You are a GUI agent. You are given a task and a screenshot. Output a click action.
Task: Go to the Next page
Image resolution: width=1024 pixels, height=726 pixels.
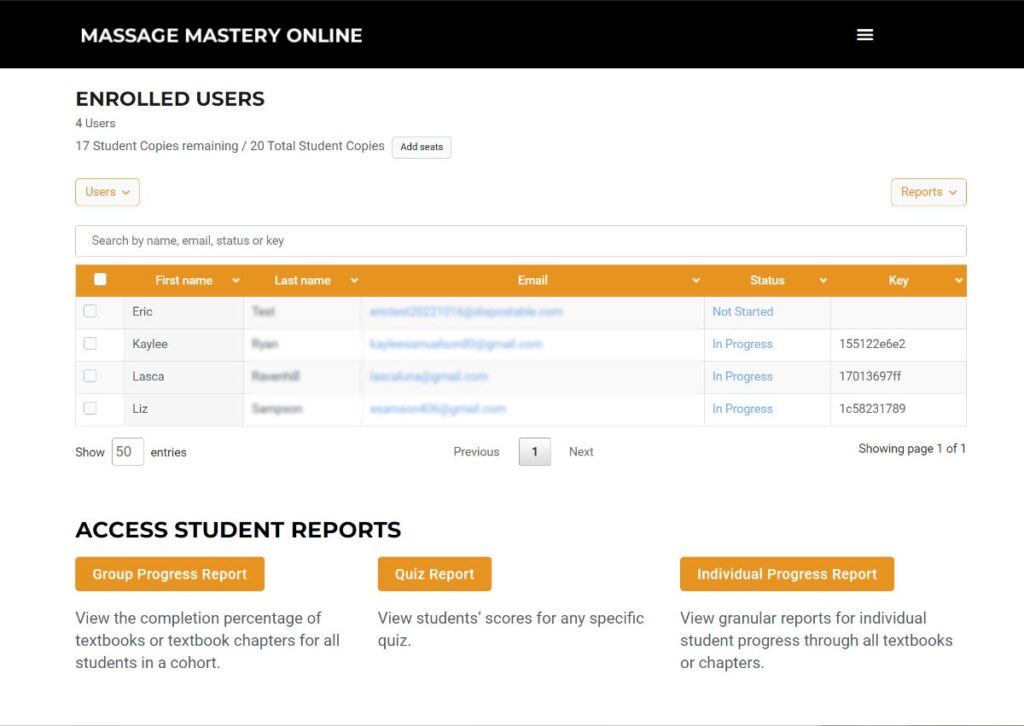click(x=581, y=452)
